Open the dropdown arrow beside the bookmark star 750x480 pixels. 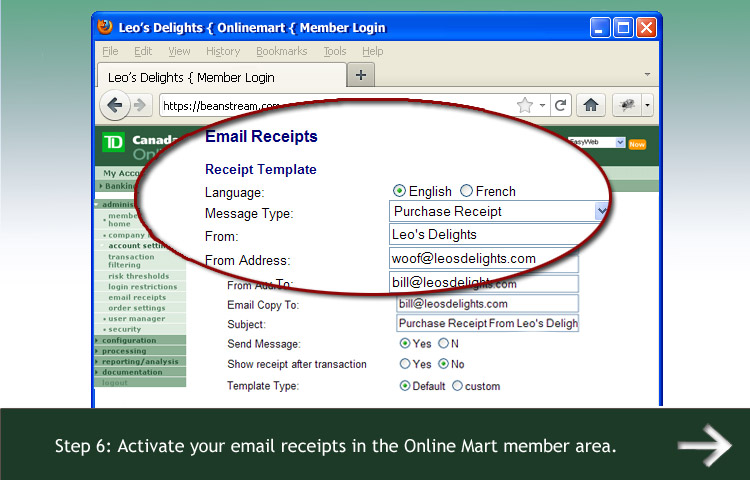542,105
